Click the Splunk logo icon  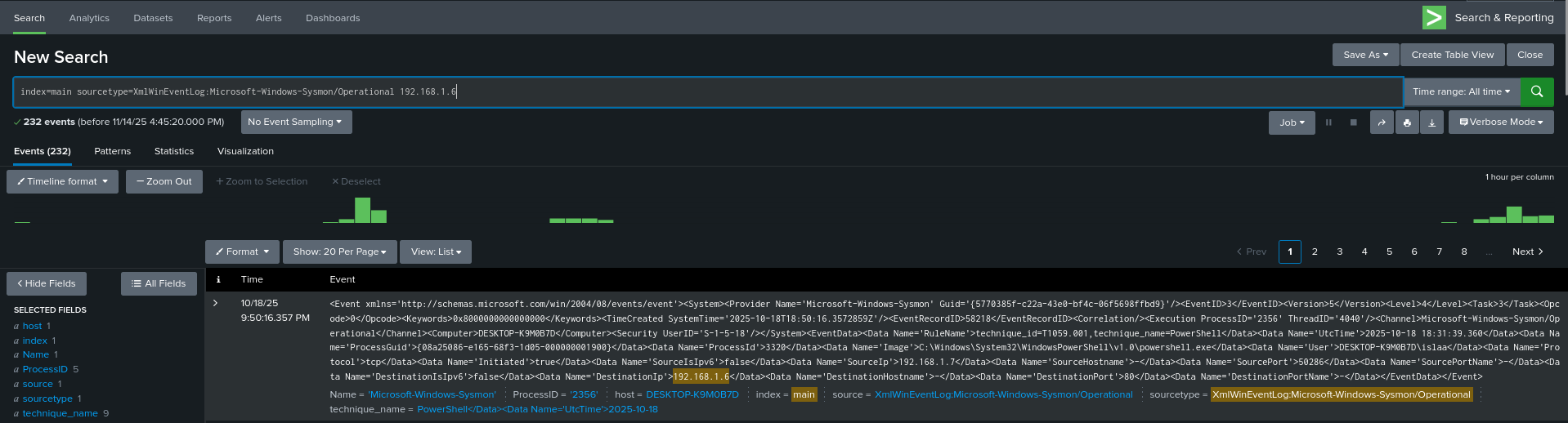(x=1434, y=17)
